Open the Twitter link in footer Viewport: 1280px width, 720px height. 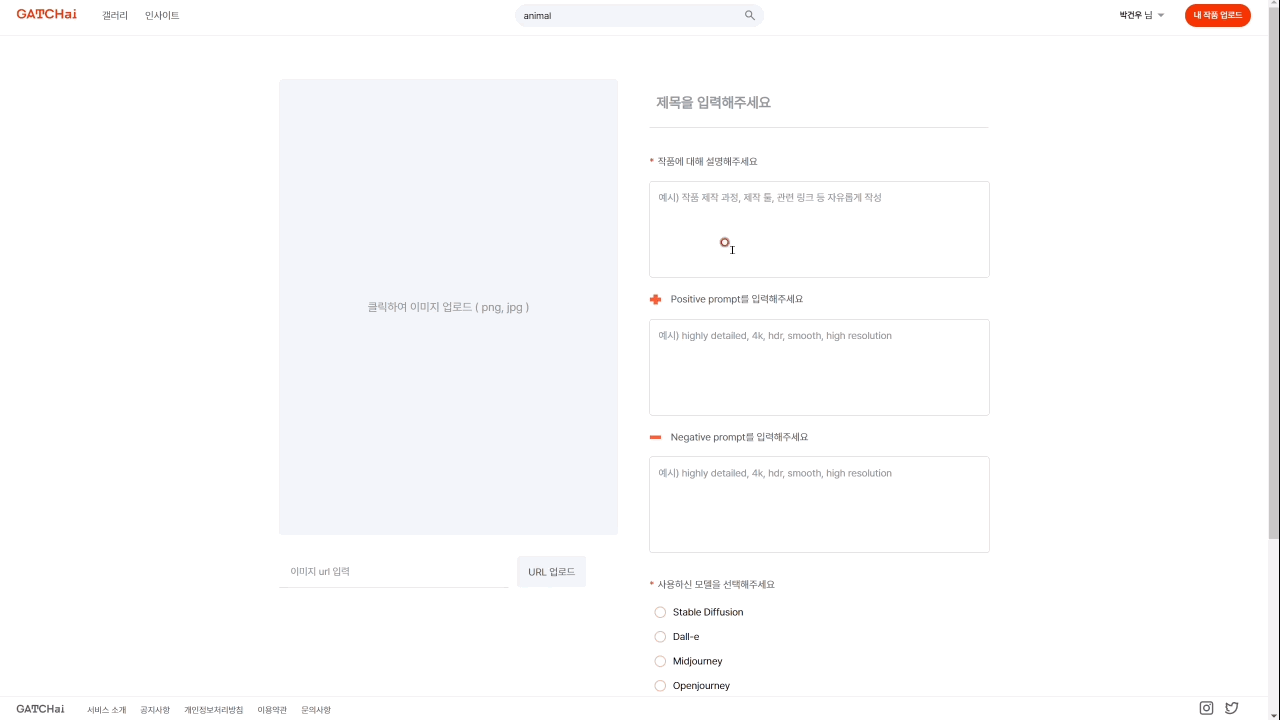click(1231, 708)
